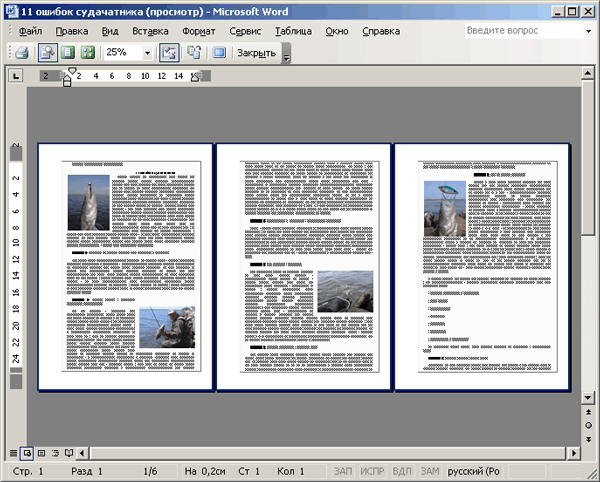600x482 pixels.
Task: Click the first line indent marker on ruler
Action: pyautogui.click(x=72, y=71)
